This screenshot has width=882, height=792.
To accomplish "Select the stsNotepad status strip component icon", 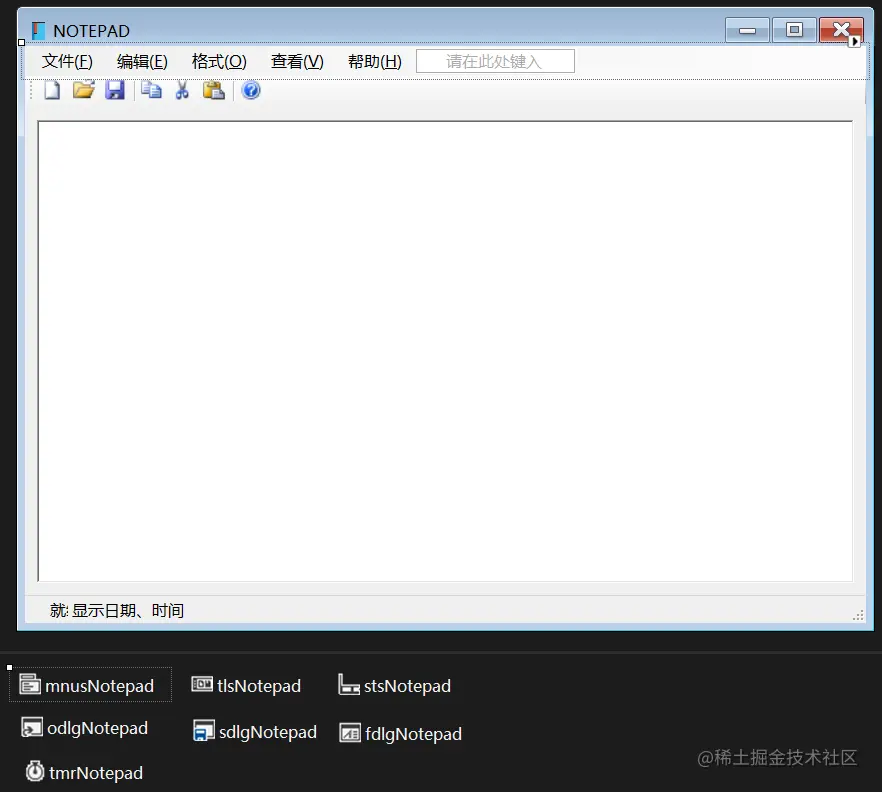I will click(x=349, y=685).
